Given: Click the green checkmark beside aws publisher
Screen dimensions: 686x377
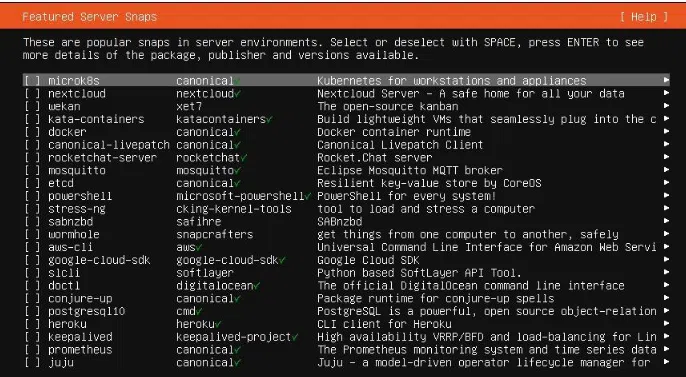Looking at the screenshot, I should (x=199, y=247).
